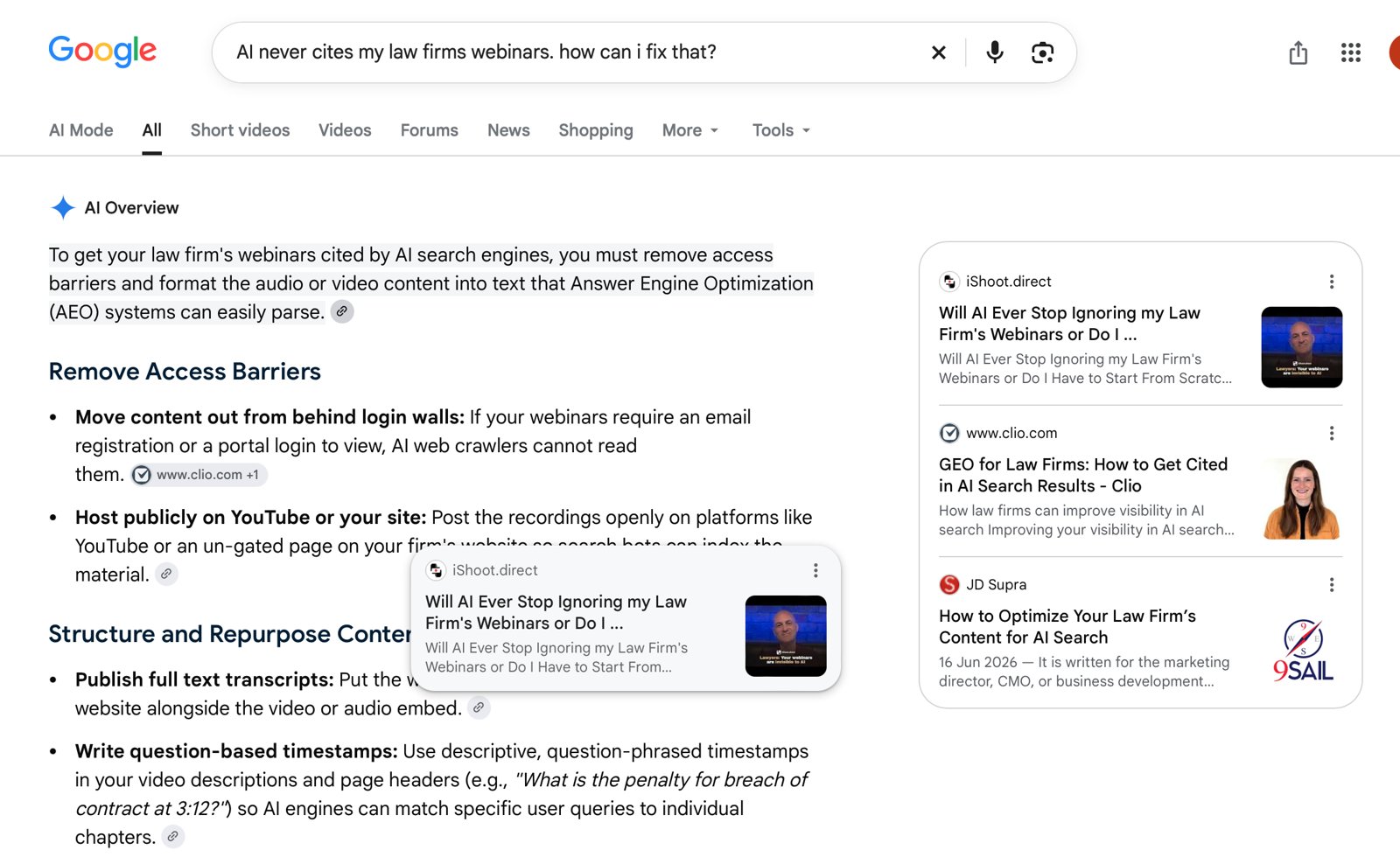Open the News tab

pyautogui.click(x=508, y=130)
